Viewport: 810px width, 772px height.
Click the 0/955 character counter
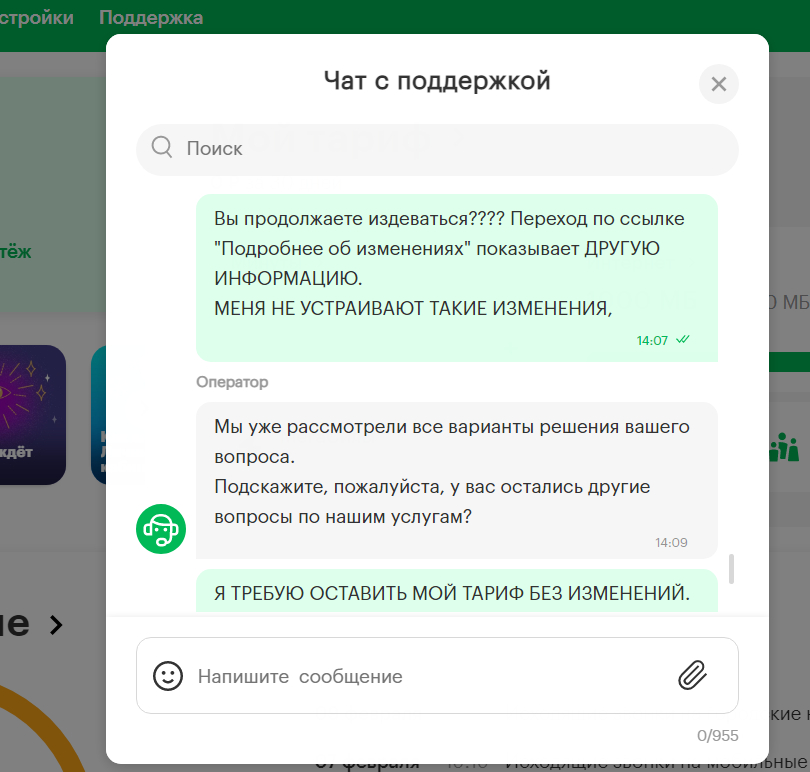tap(718, 735)
